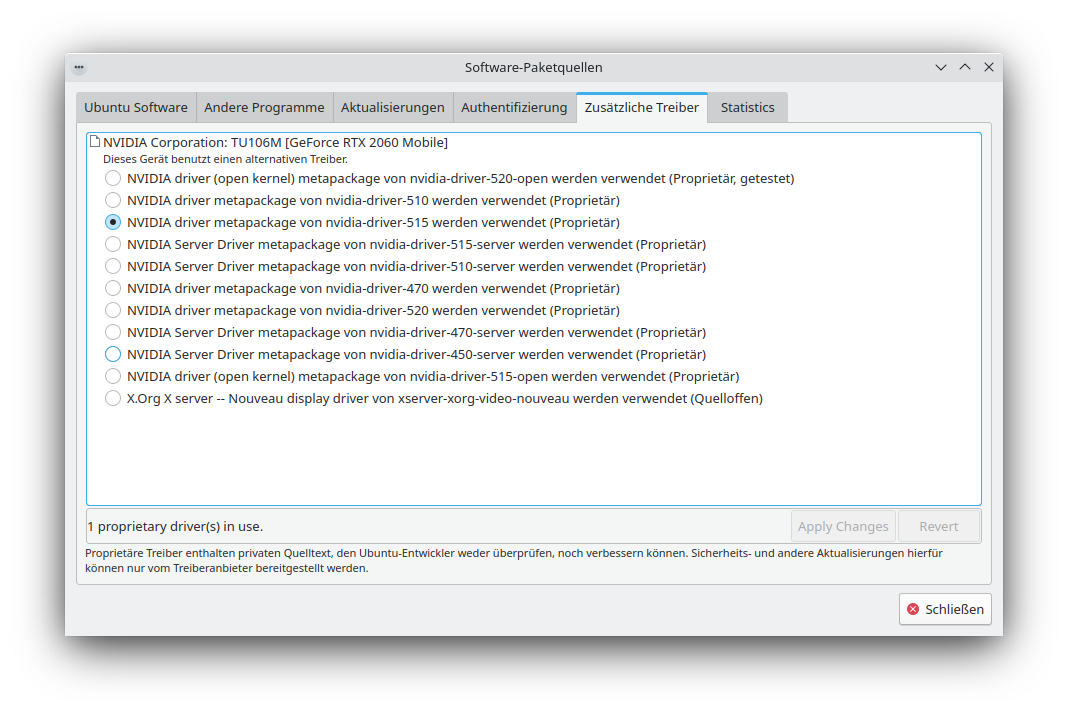Click the Revert button
The image size is (1068, 713).
point(939,526)
